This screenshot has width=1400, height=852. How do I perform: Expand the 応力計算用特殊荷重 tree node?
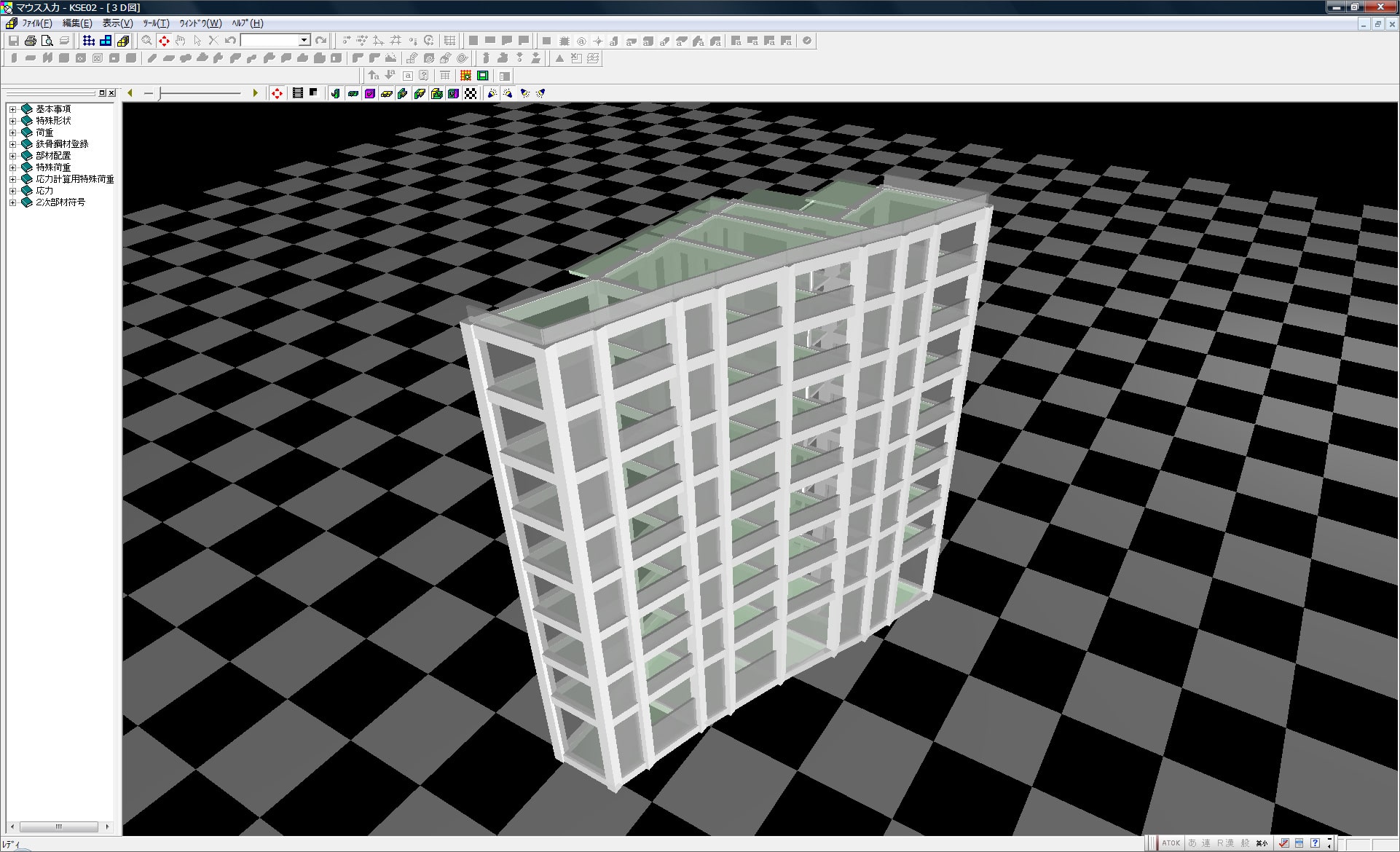pos(12,179)
